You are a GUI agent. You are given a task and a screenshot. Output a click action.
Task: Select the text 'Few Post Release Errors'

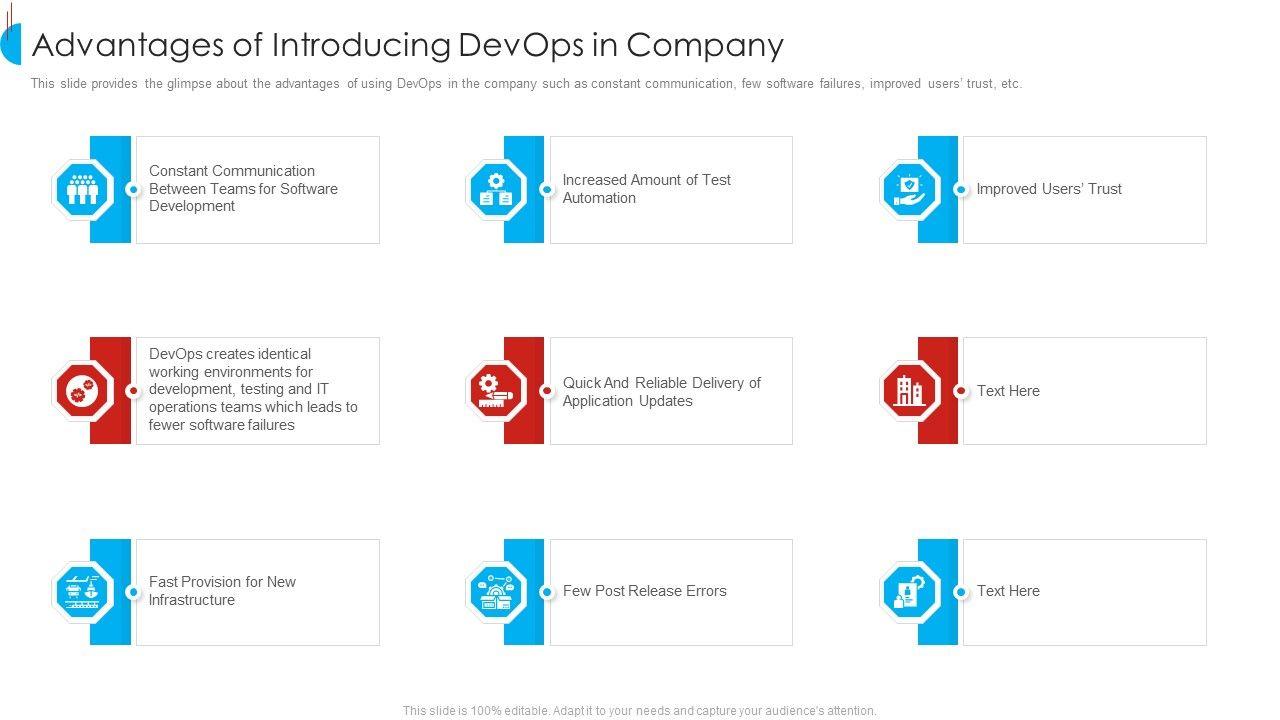point(645,591)
